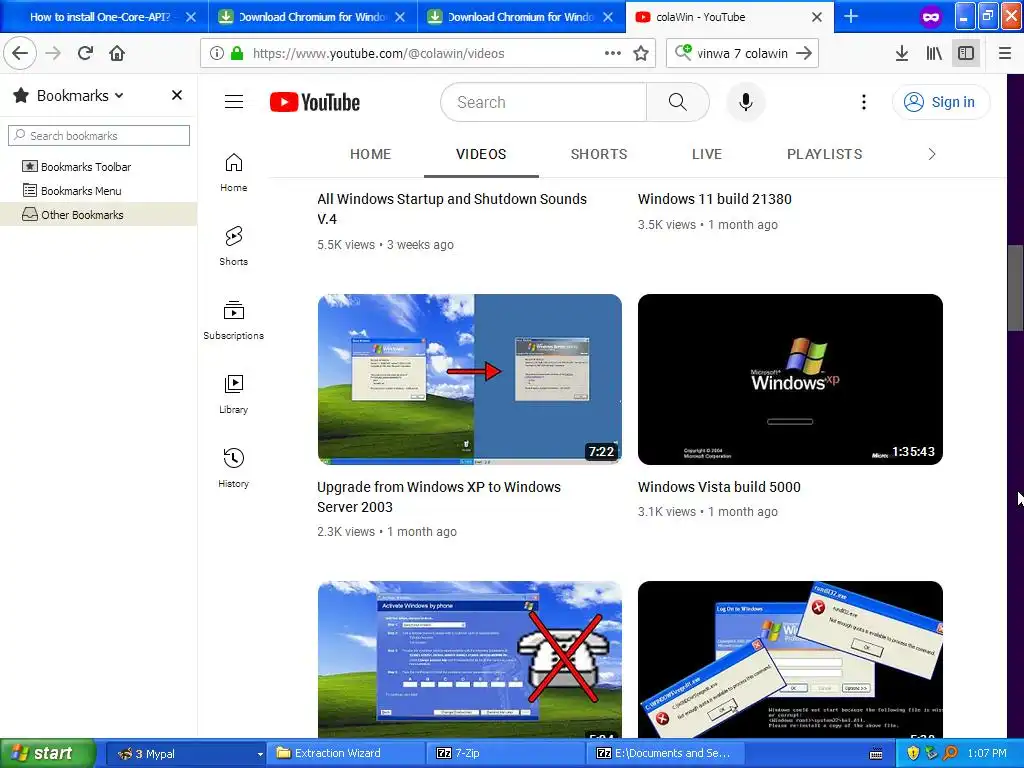The height and width of the screenshot is (768, 1024).
Task: Click the page vertical scrollbar thumb
Action: [1014, 289]
